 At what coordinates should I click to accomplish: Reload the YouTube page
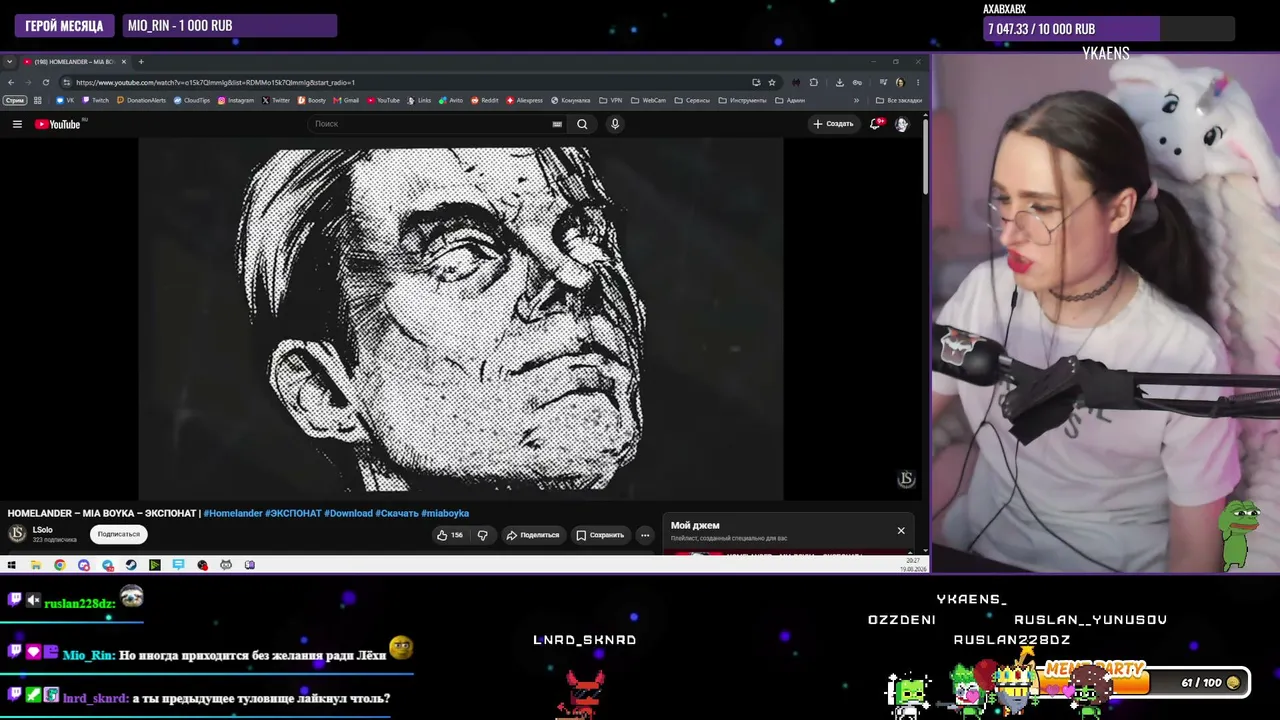45,83
